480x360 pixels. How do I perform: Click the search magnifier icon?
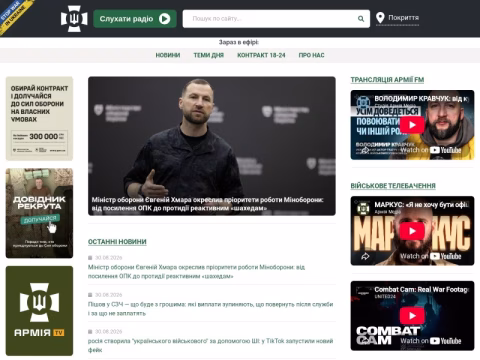pyautogui.click(x=361, y=19)
